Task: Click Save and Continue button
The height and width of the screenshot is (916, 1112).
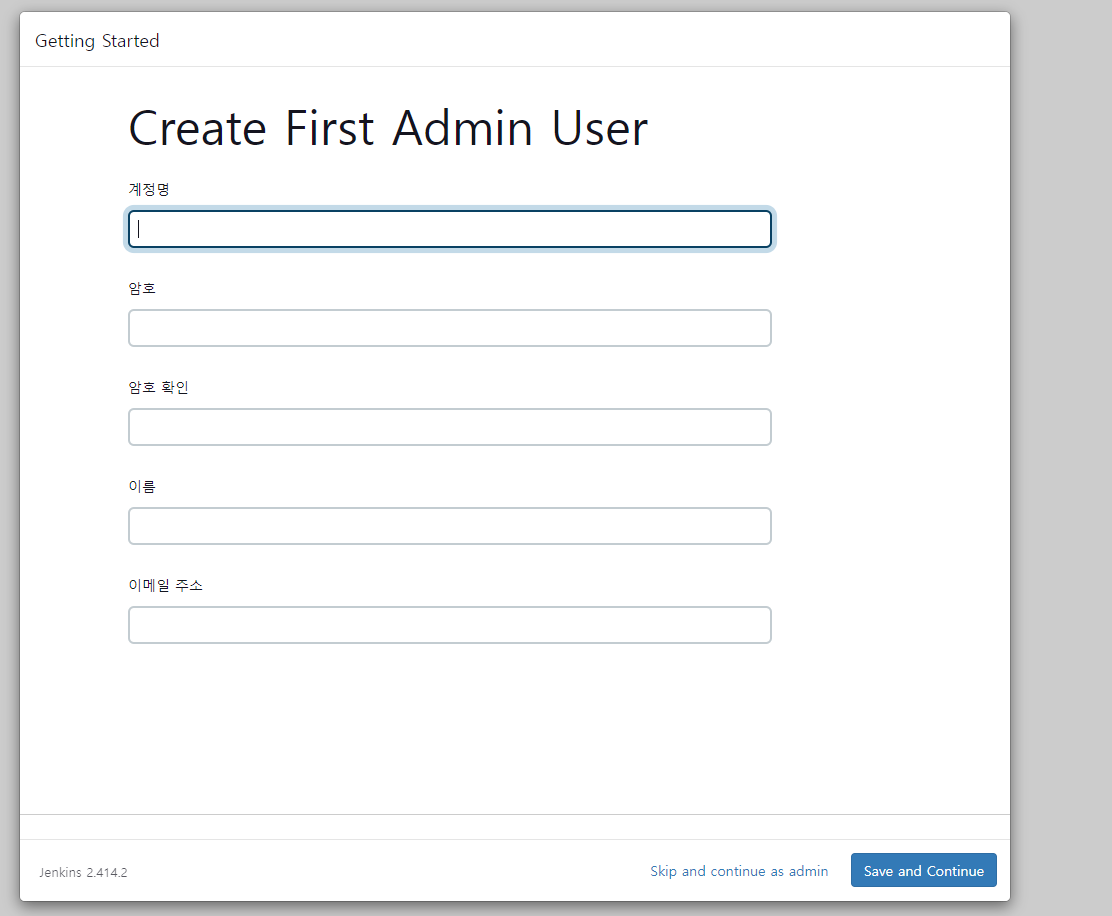Action: (x=923, y=871)
